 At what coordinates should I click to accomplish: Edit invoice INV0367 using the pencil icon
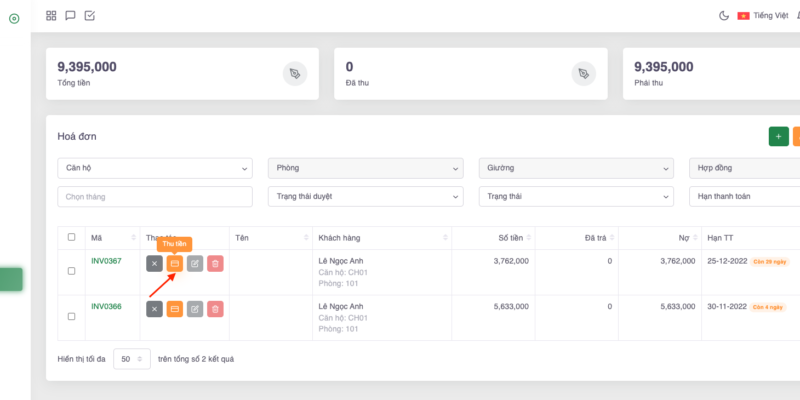click(x=195, y=264)
